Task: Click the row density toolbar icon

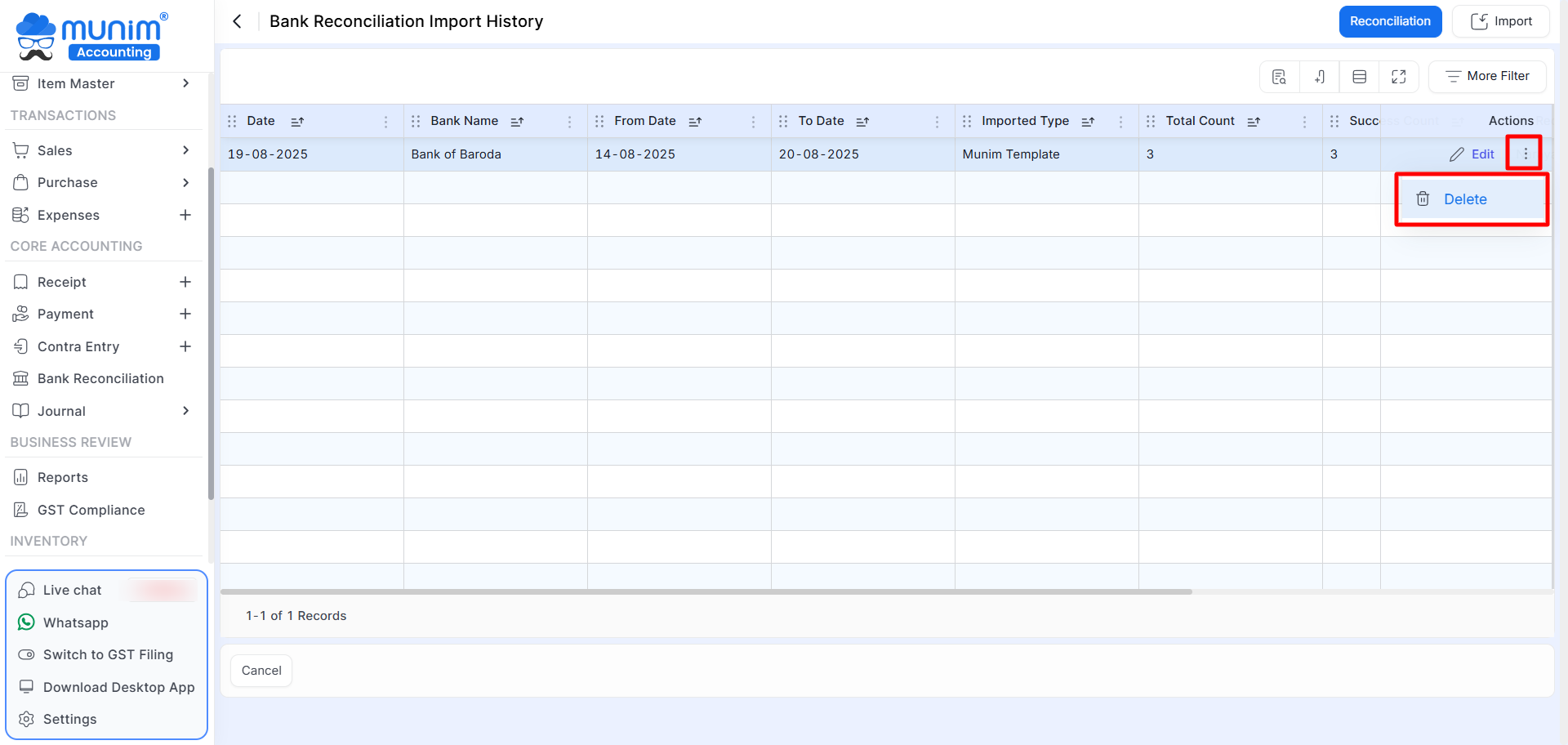Action: [x=1359, y=77]
